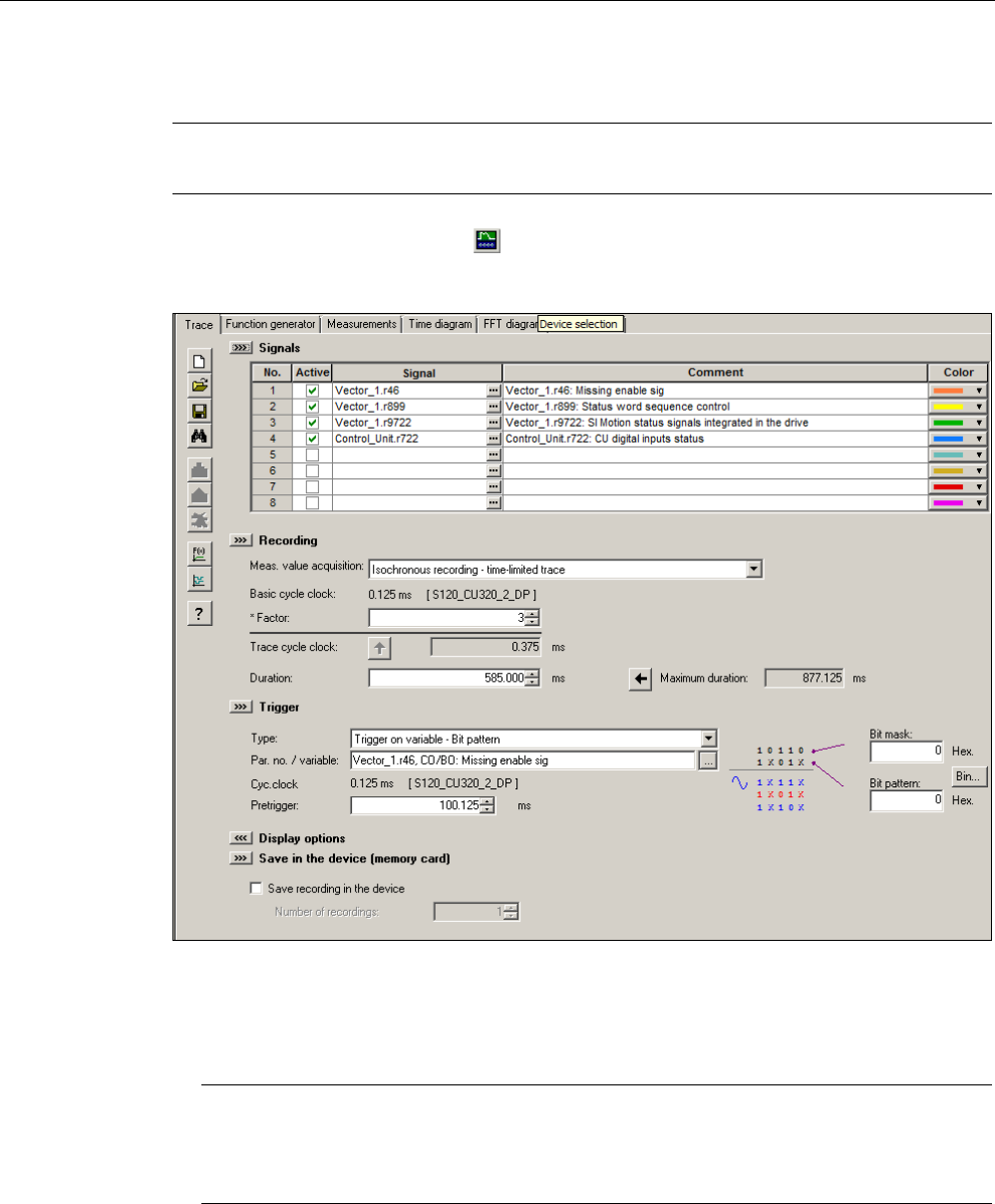Open signal browser for Vector_1.r46 row

(x=494, y=392)
